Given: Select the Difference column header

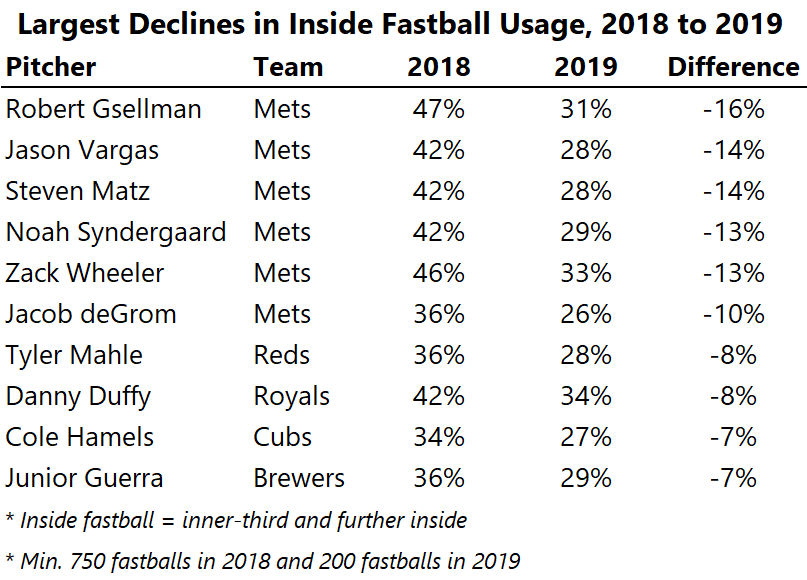Looking at the screenshot, I should pos(733,67).
